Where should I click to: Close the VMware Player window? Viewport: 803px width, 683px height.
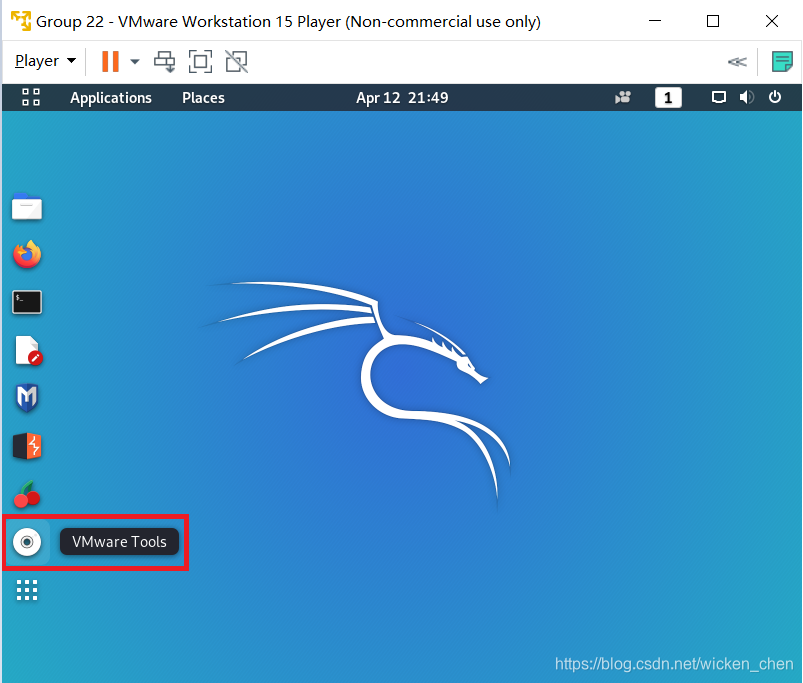(x=772, y=21)
